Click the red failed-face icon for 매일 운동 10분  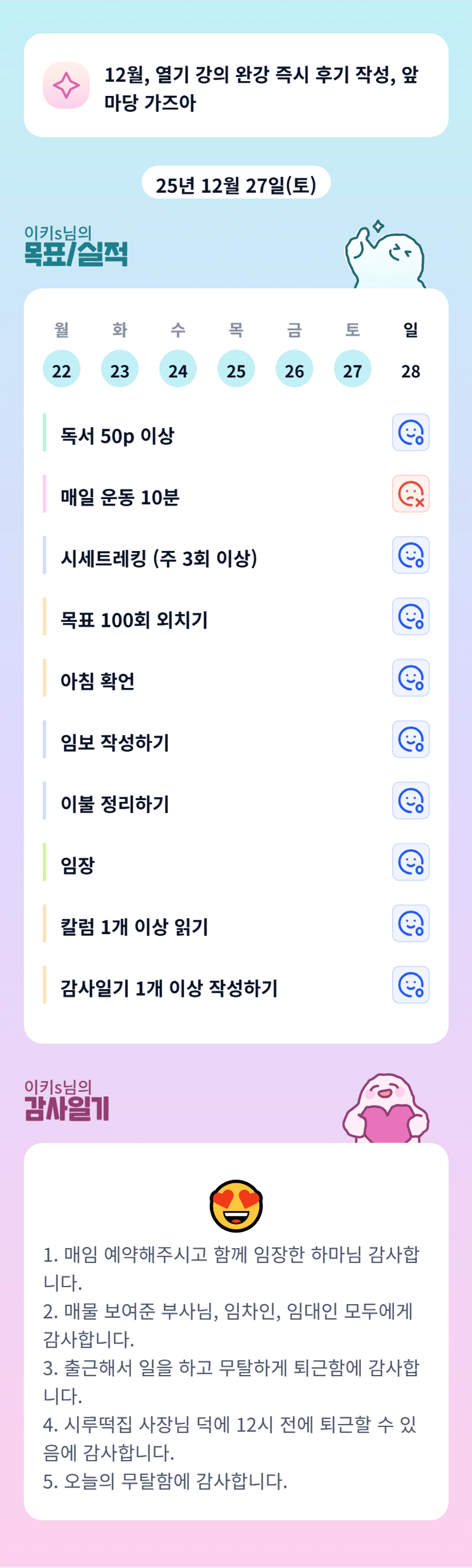coord(410,494)
